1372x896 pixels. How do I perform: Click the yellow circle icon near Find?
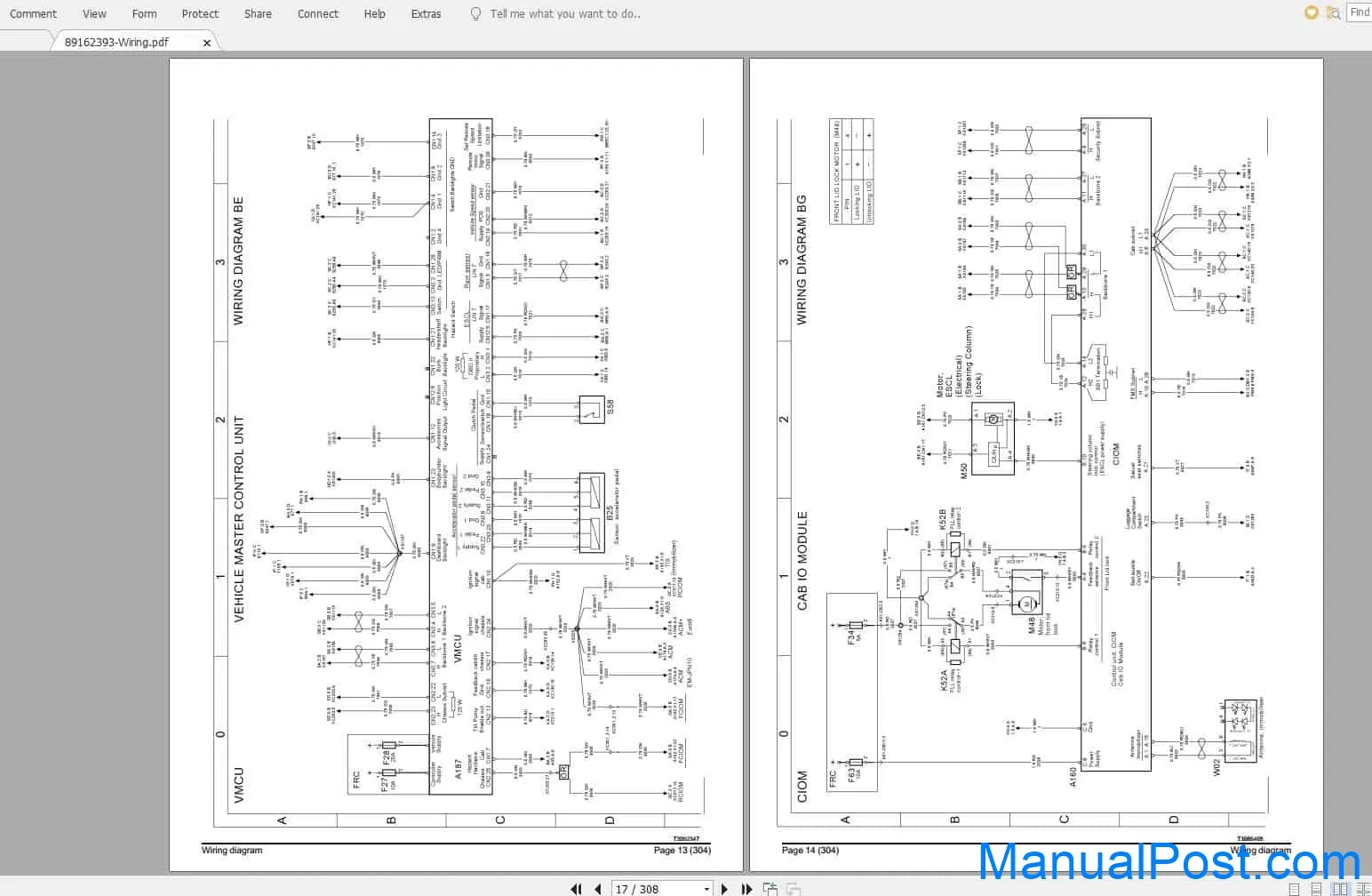click(1311, 12)
